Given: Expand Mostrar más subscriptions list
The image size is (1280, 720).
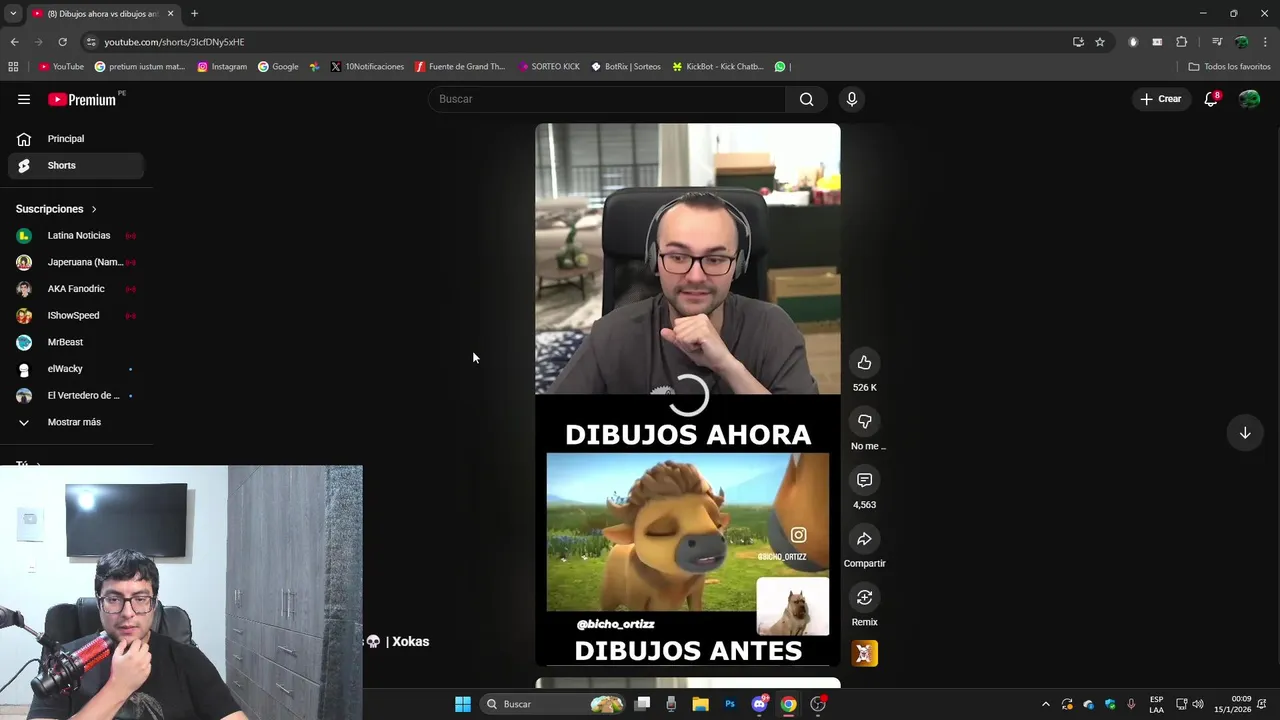Looking at the screenshot, I should (76, 422).
